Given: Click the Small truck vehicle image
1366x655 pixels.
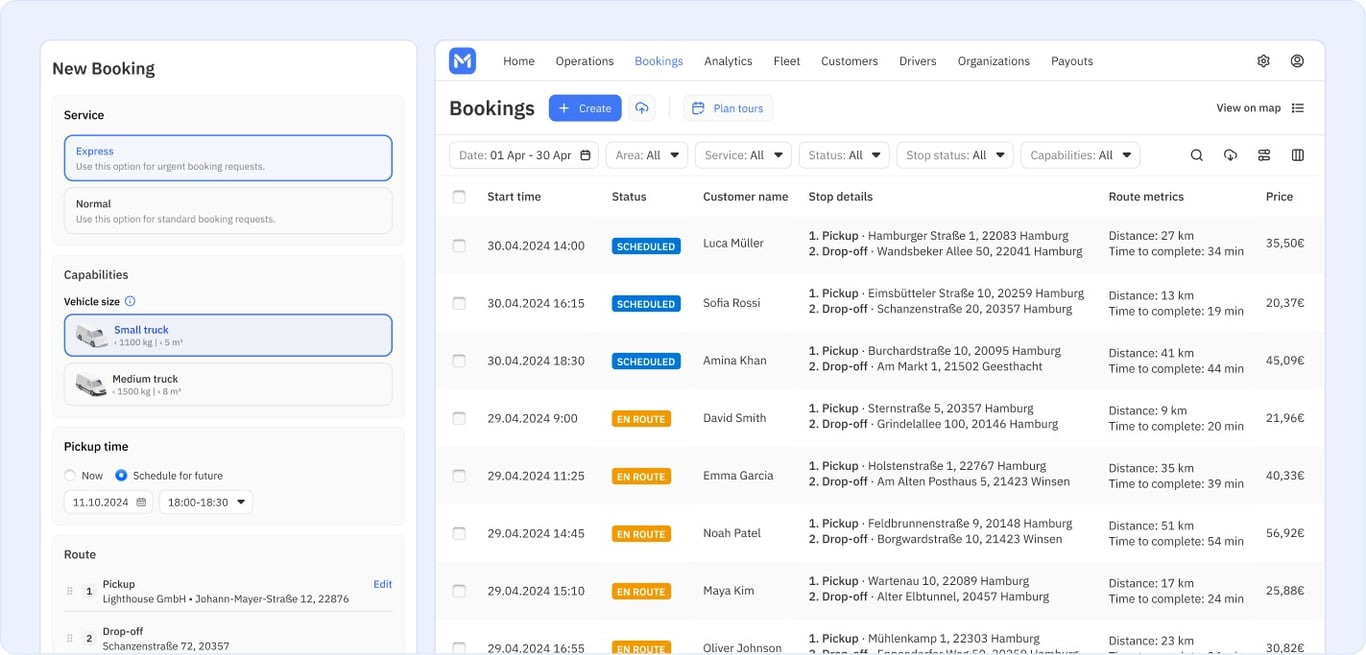Looking at the screenshot, I should (91, 336).
